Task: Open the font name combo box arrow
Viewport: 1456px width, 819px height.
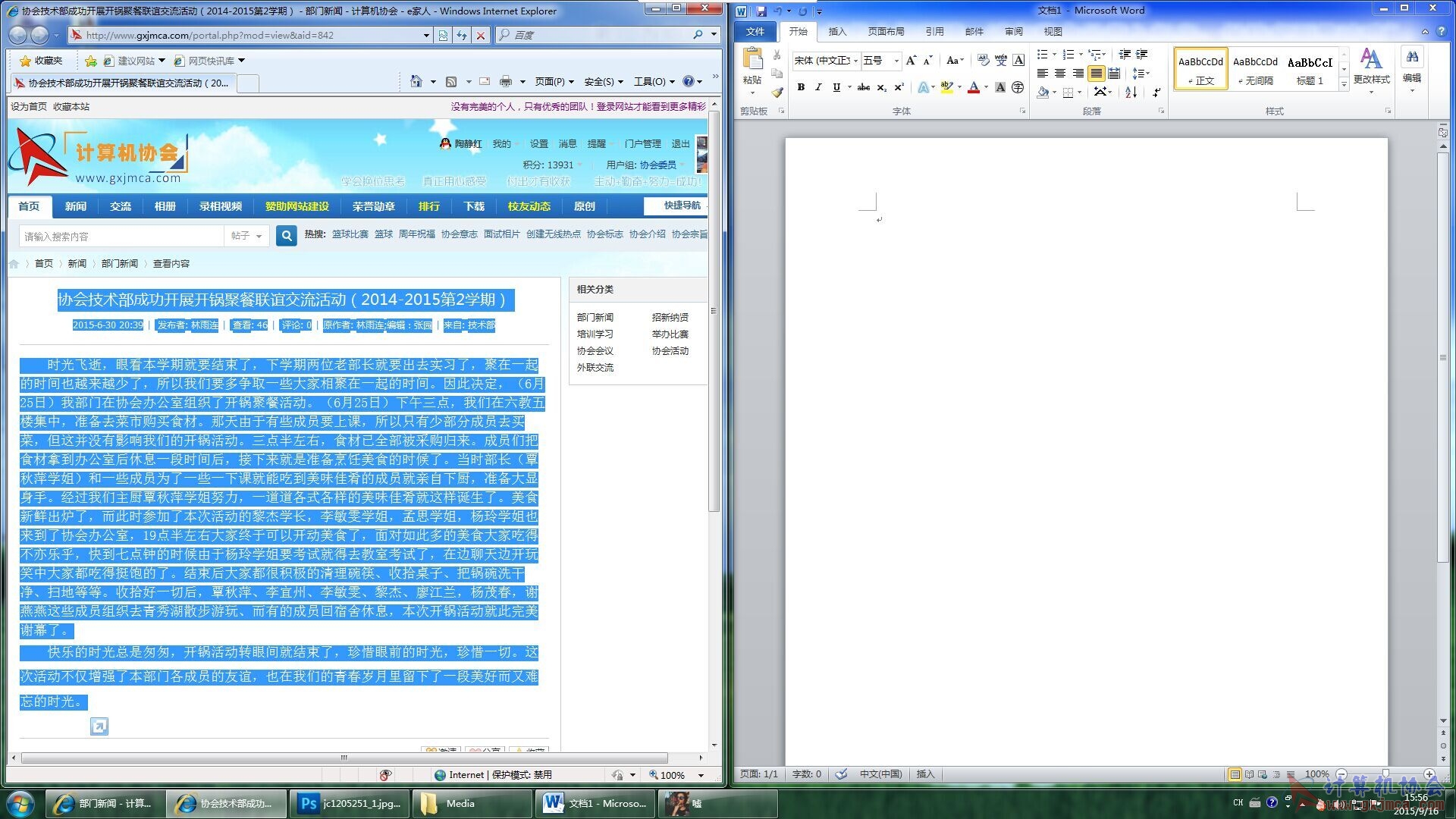Action: (x=855, y=61)
